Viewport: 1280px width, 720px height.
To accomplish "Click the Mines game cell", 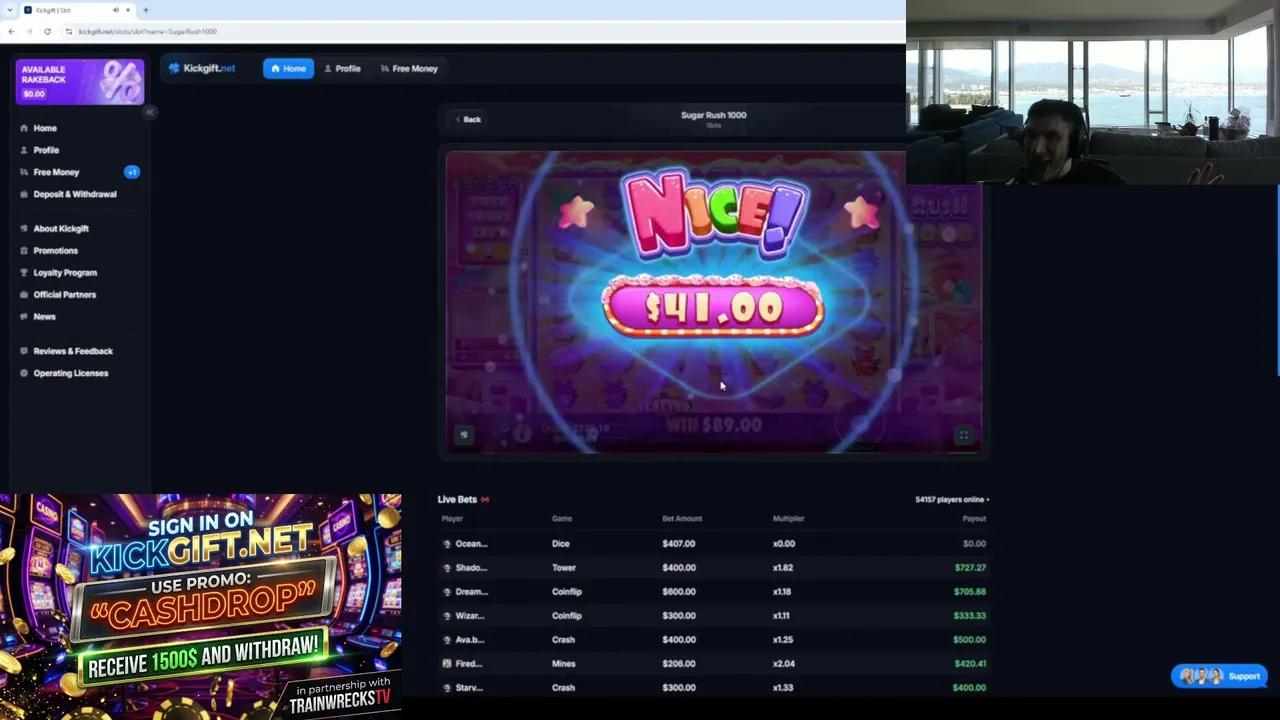I will click(x=563, y=664).
